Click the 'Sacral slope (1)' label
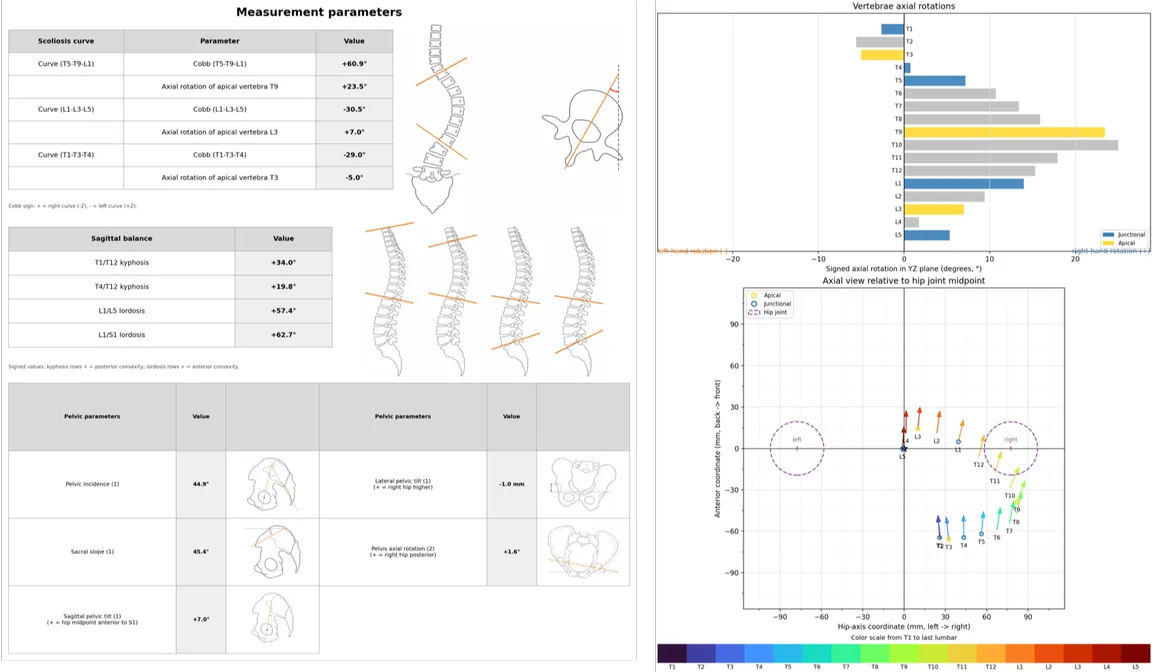1152x672 pixels. [x=92, y=552]
